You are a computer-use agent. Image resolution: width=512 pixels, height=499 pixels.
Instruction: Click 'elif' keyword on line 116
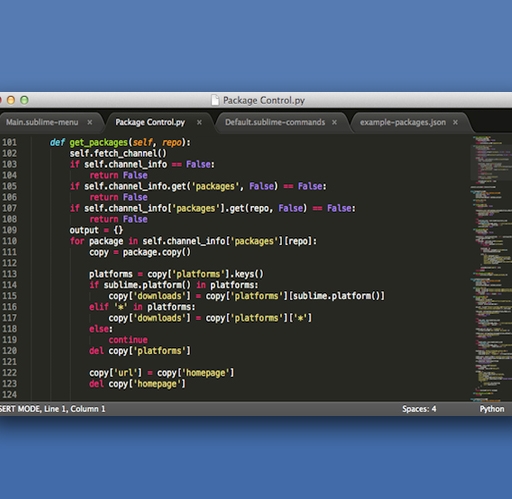tap(99, 307)
